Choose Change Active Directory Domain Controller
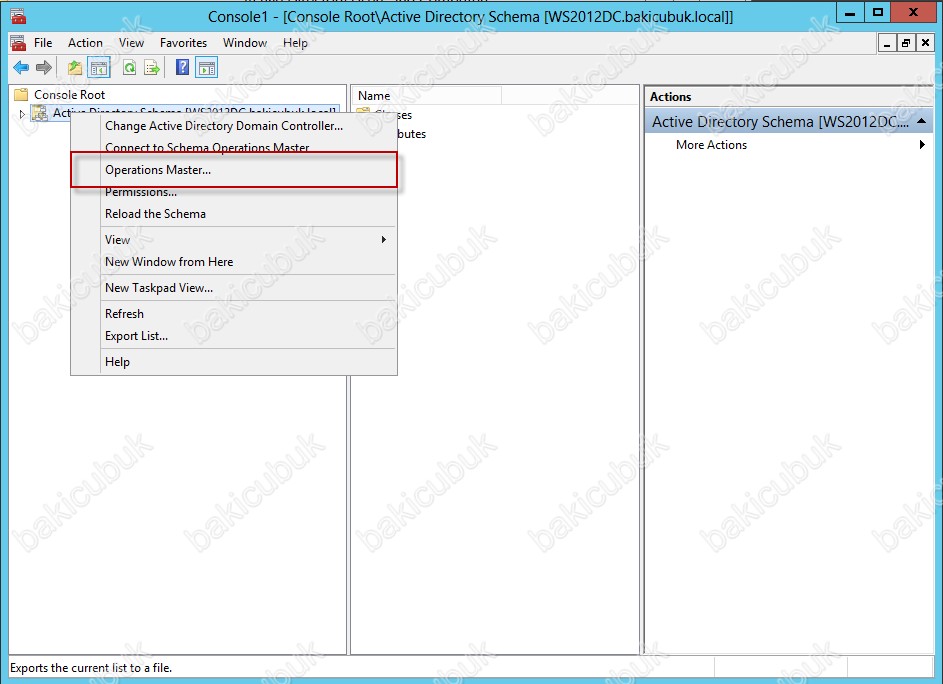 [x=234, y=126]
